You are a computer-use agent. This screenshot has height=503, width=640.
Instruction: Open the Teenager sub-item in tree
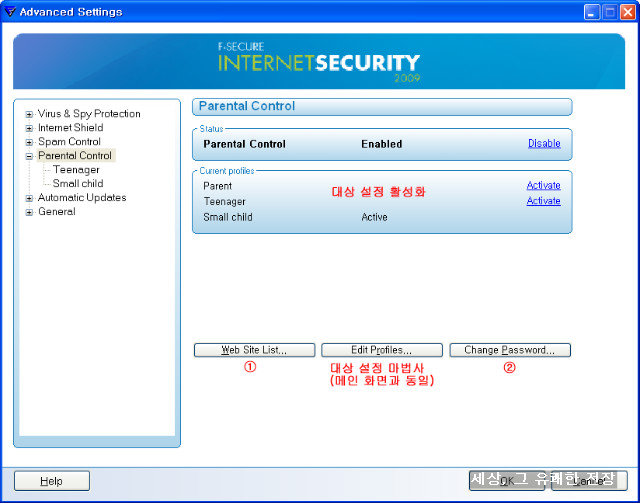(76, 169)
